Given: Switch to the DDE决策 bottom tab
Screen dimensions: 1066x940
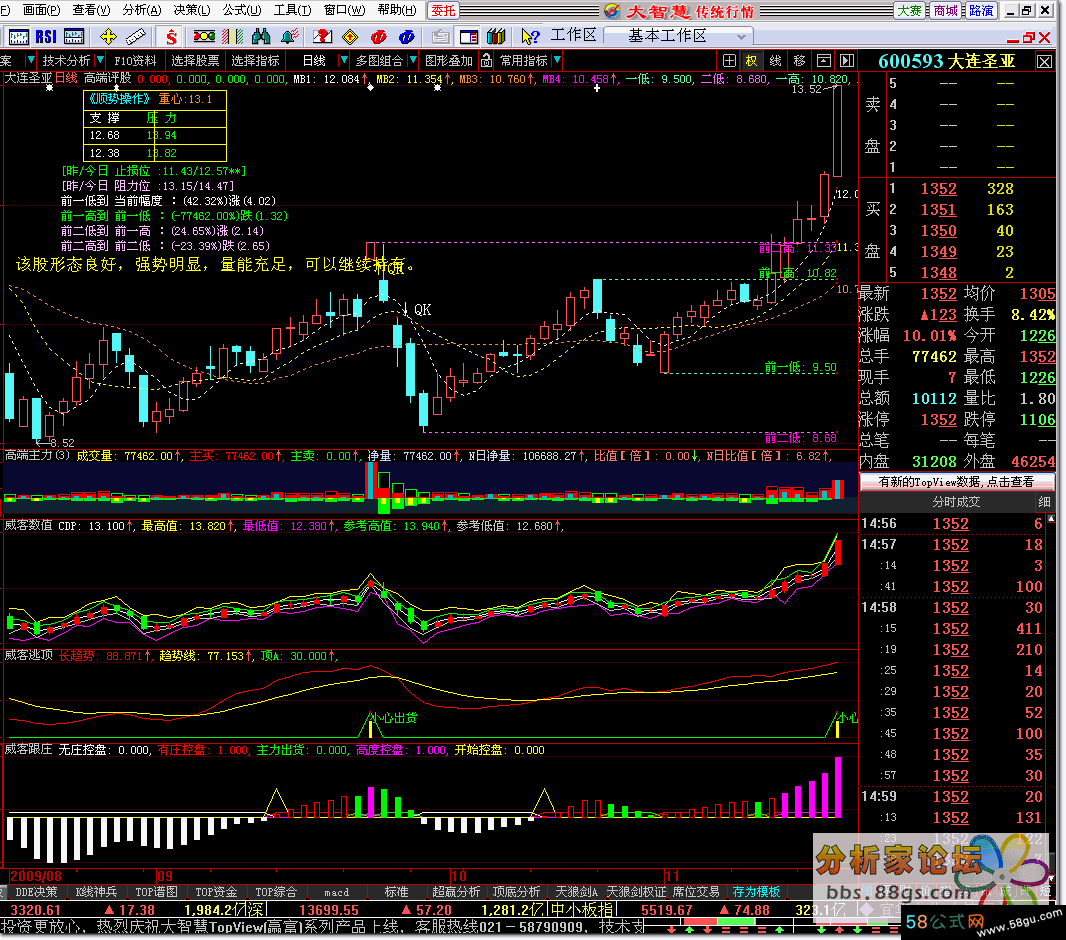Looking at the screenshot, I should tap(36, 892).
